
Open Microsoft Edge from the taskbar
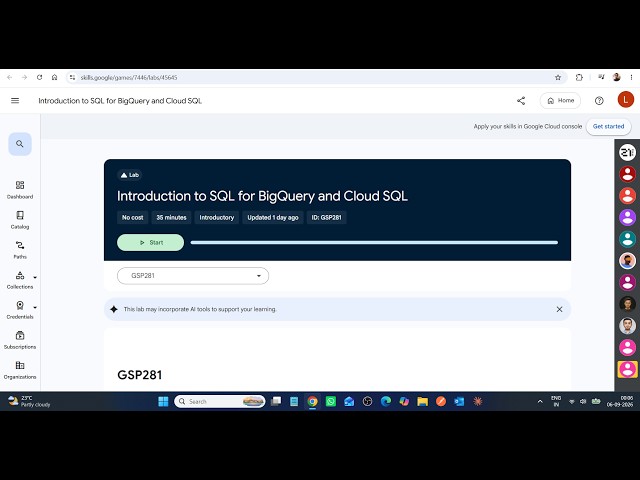tap(386, 402)
